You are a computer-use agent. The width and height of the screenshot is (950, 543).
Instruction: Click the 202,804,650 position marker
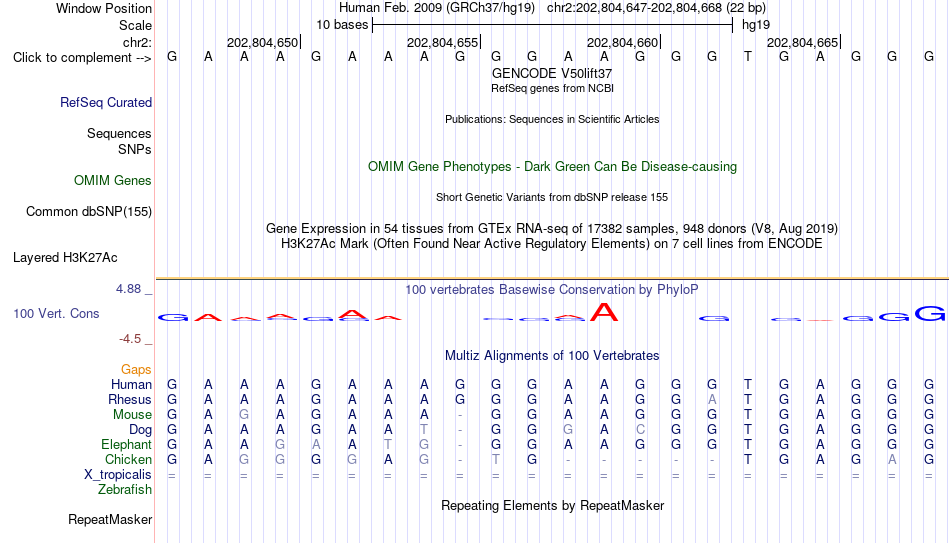coord(263,42)
